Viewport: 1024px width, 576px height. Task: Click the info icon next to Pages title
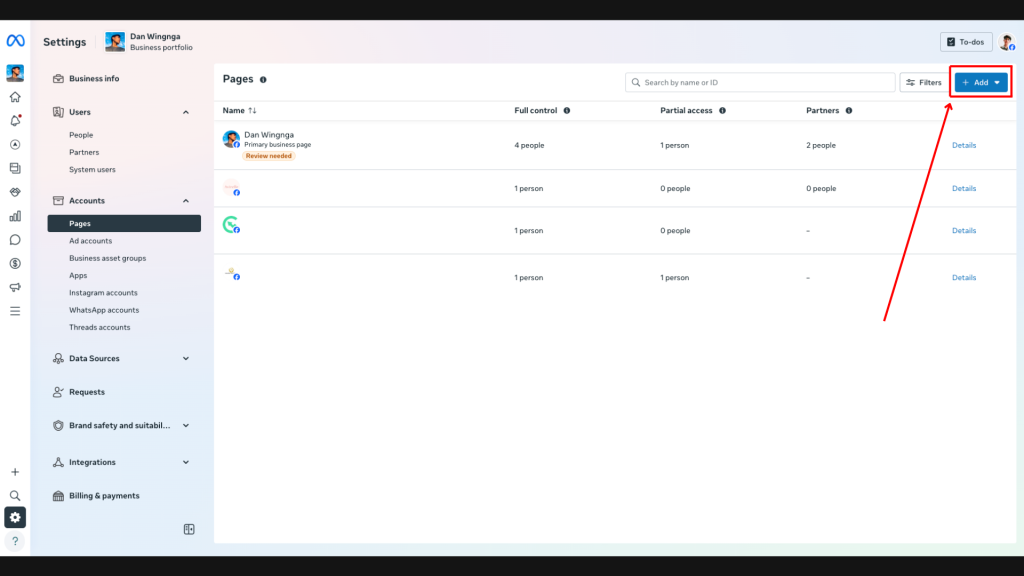(263, 80)
